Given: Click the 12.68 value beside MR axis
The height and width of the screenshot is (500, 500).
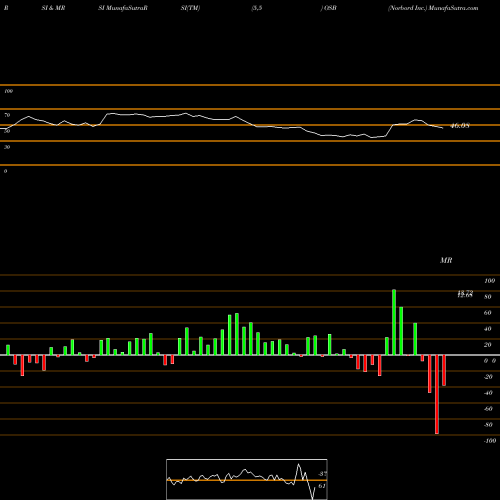Looking at the screenshot, I should [465, 295].
